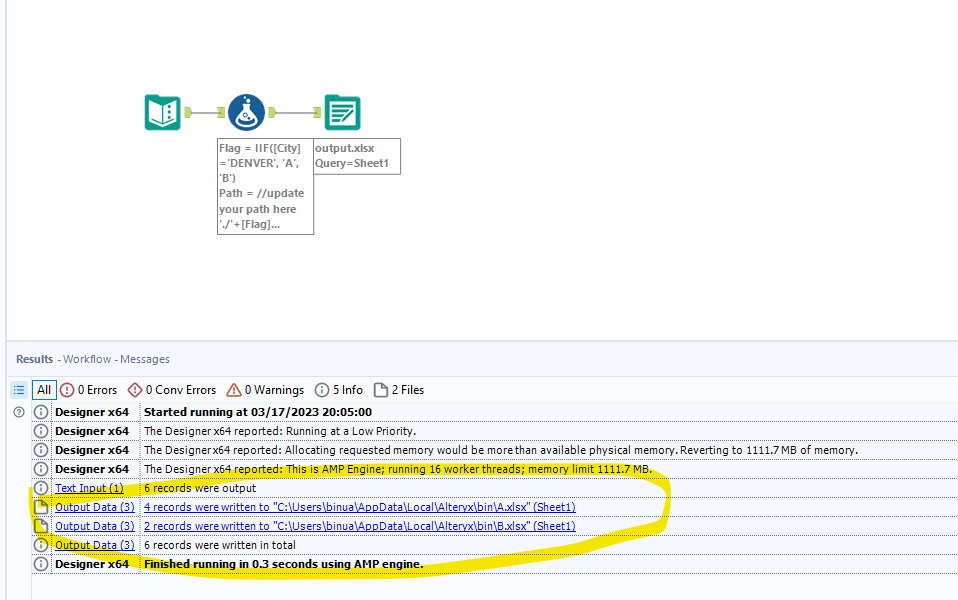
Task: Click the file icon beside the A.xlsx output row
Action: [x=40, y=506]
